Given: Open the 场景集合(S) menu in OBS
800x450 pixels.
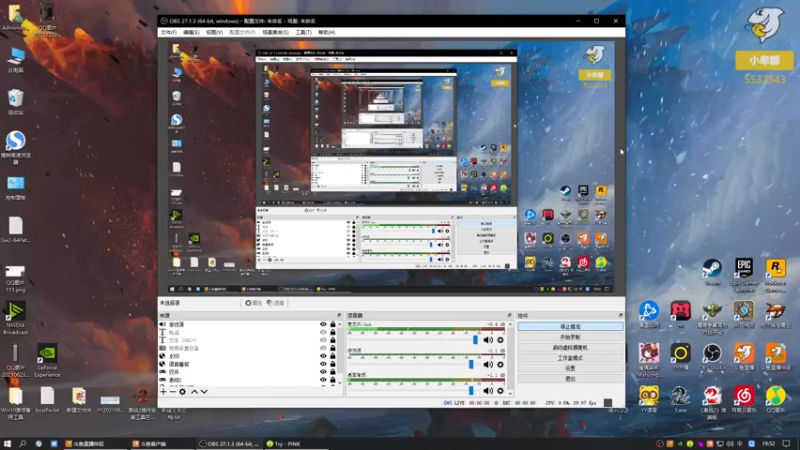Looking at the screenshot, I should coord(275,32).
